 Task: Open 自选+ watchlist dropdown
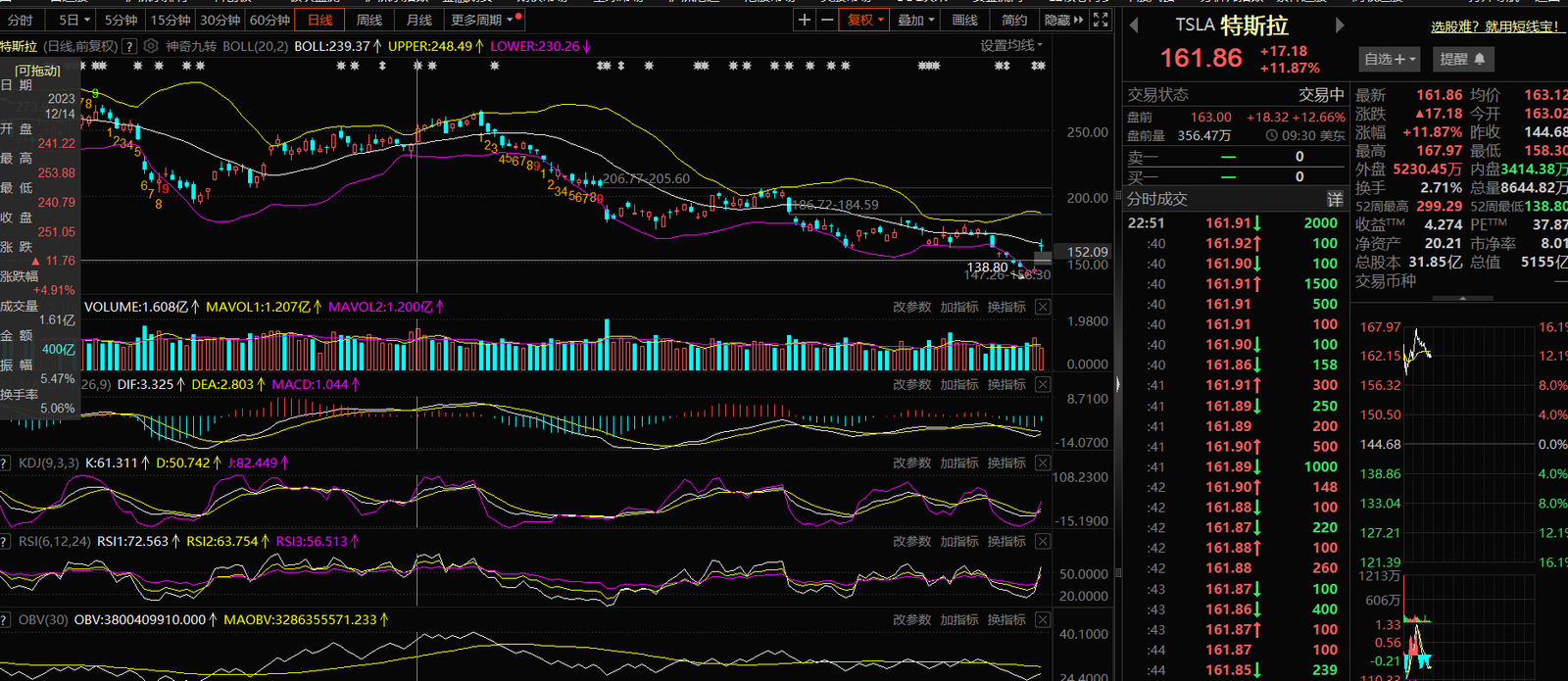tap(1389, 60)
